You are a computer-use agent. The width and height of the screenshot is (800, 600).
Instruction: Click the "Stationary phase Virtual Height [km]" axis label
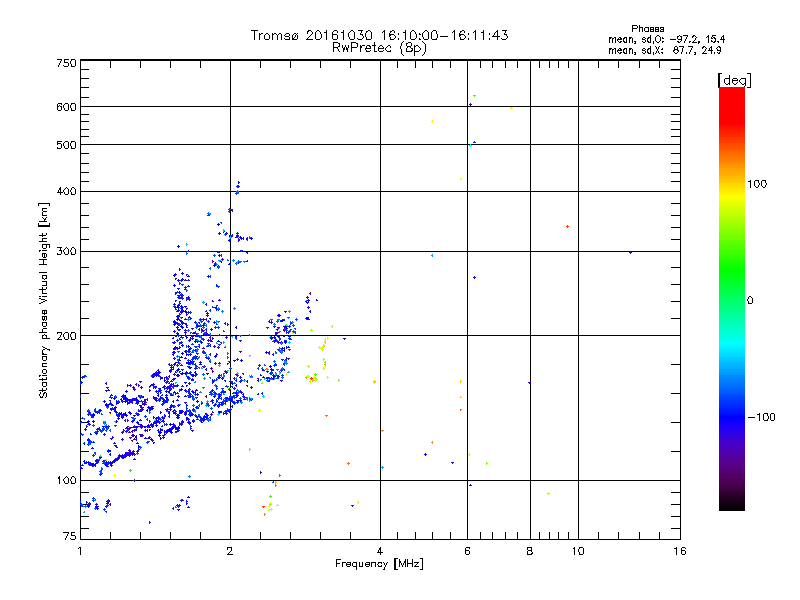tap(44, 301)
